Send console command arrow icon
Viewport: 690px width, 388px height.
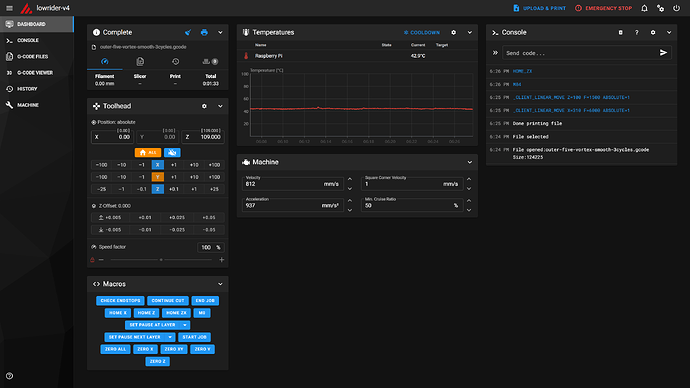[663, 53]
